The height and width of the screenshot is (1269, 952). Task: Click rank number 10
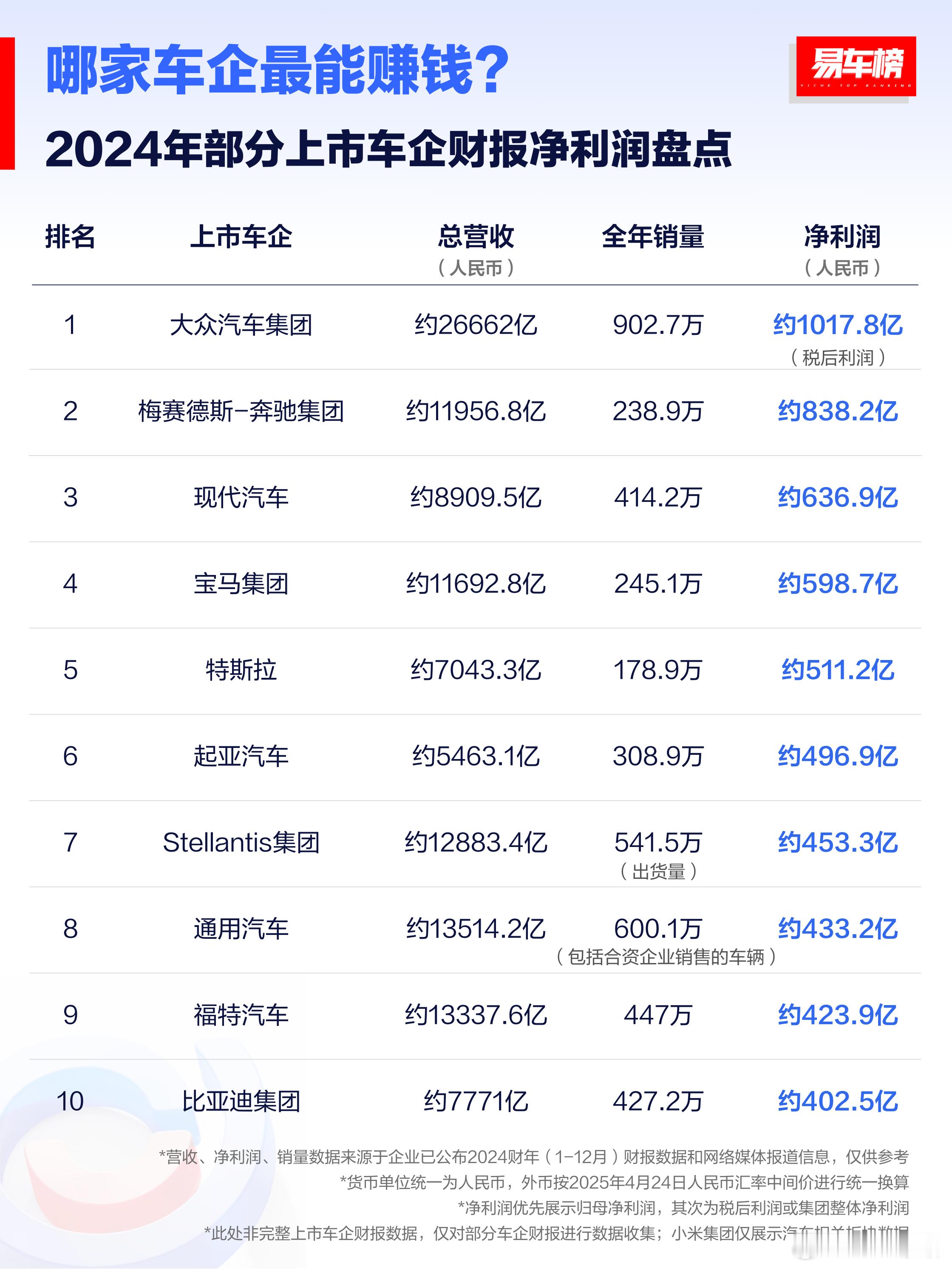[70, 1102]
